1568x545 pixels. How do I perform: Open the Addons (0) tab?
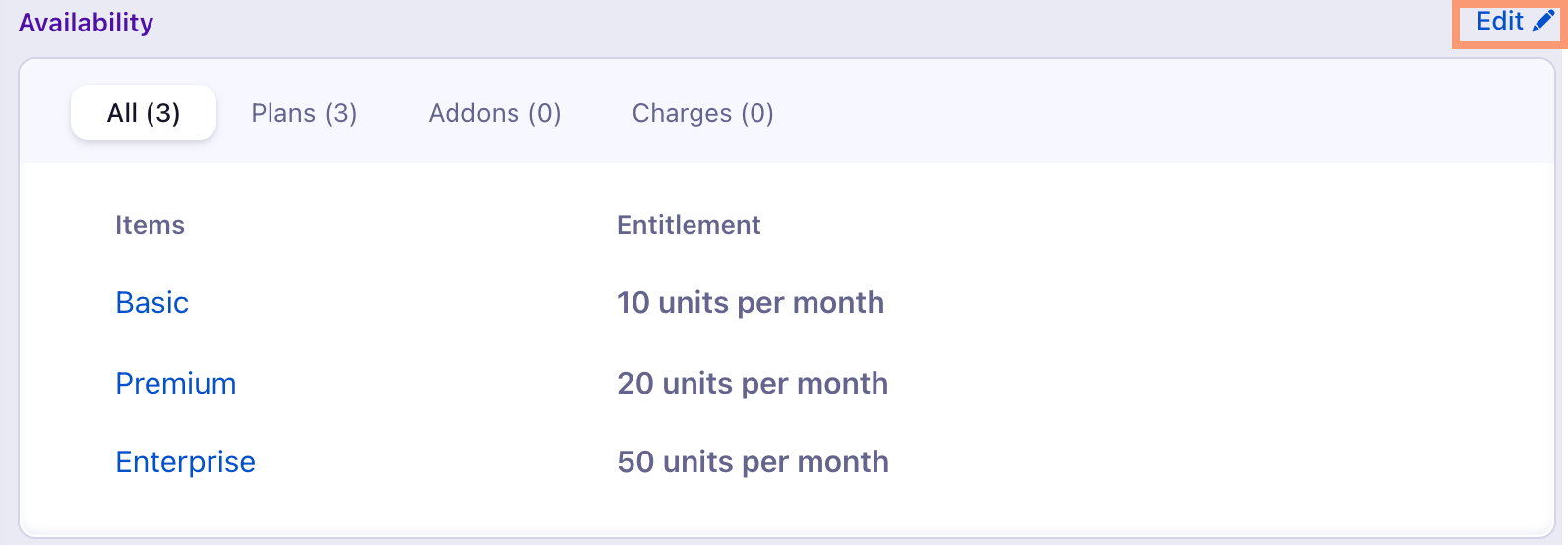(495, 113)
